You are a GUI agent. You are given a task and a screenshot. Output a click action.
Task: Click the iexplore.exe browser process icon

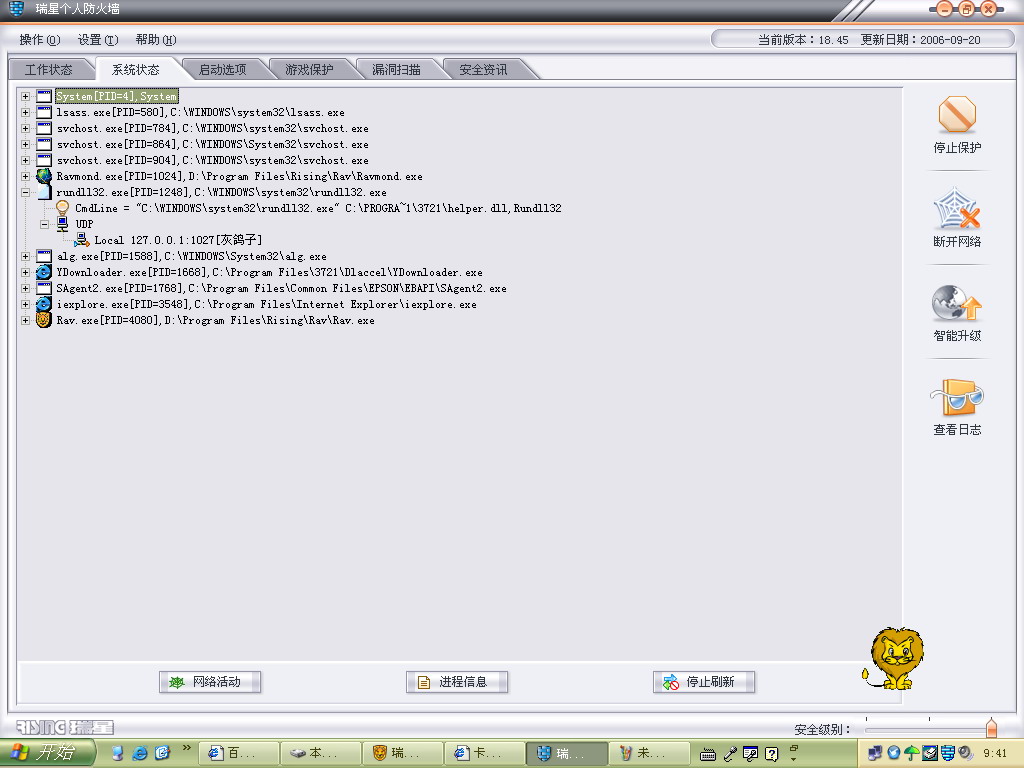(44, 304)
